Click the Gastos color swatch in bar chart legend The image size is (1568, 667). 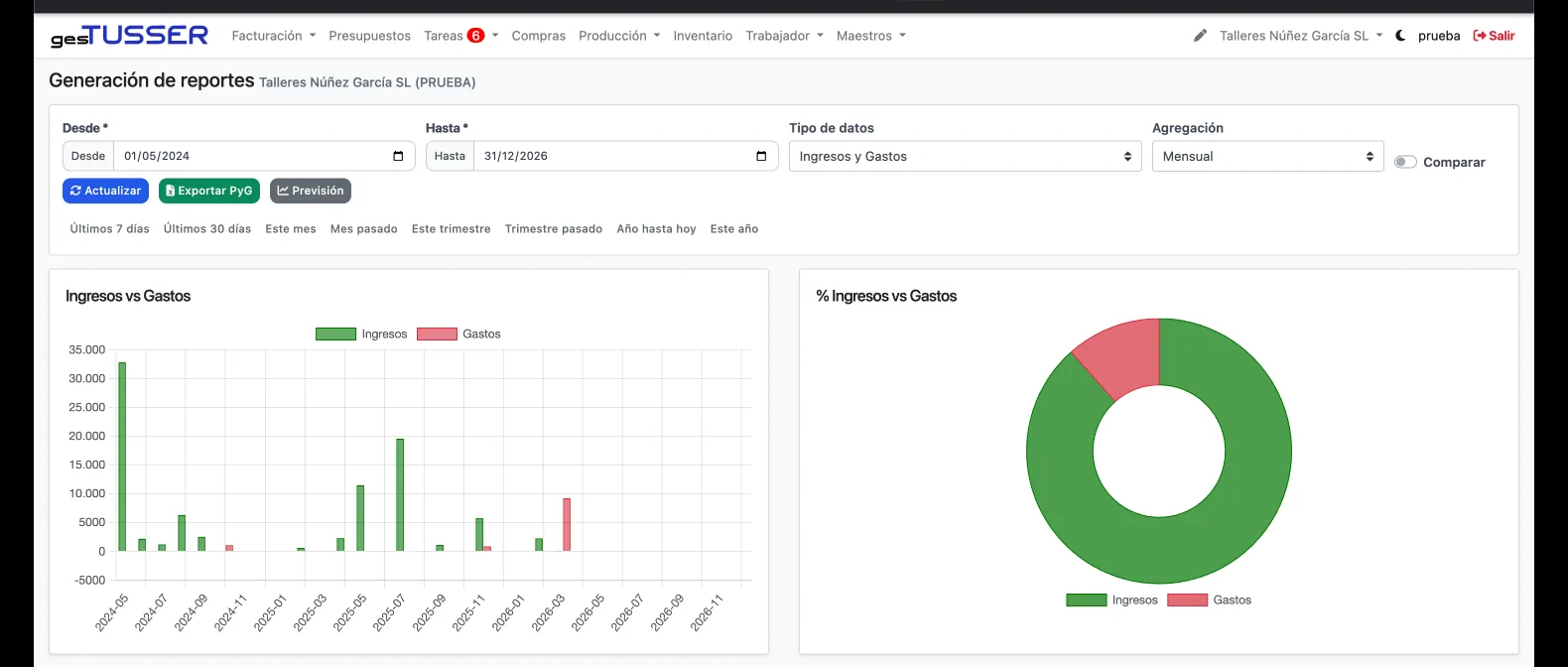coord(437,334)
